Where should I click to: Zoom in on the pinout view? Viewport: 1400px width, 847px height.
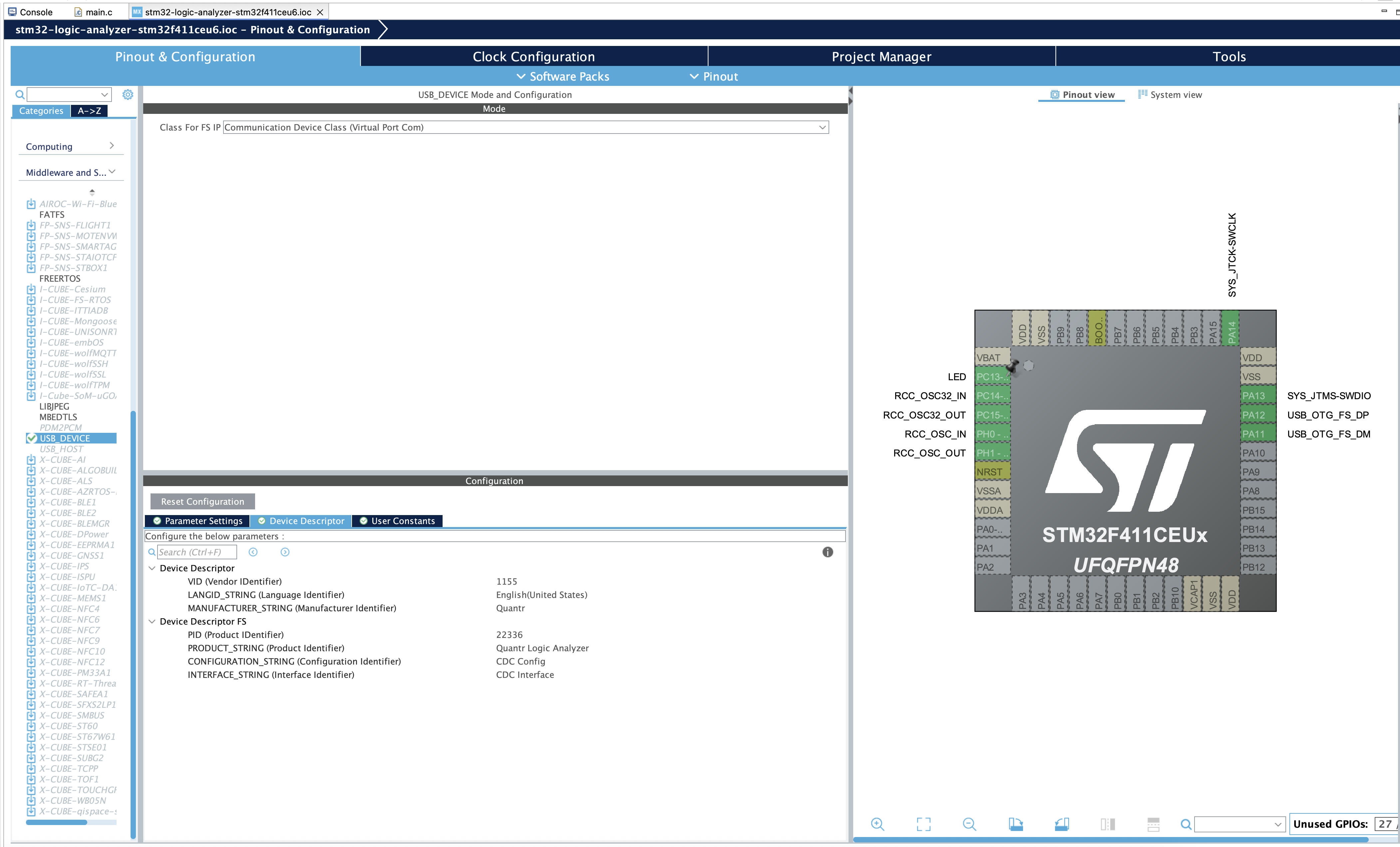pos(878,824)
